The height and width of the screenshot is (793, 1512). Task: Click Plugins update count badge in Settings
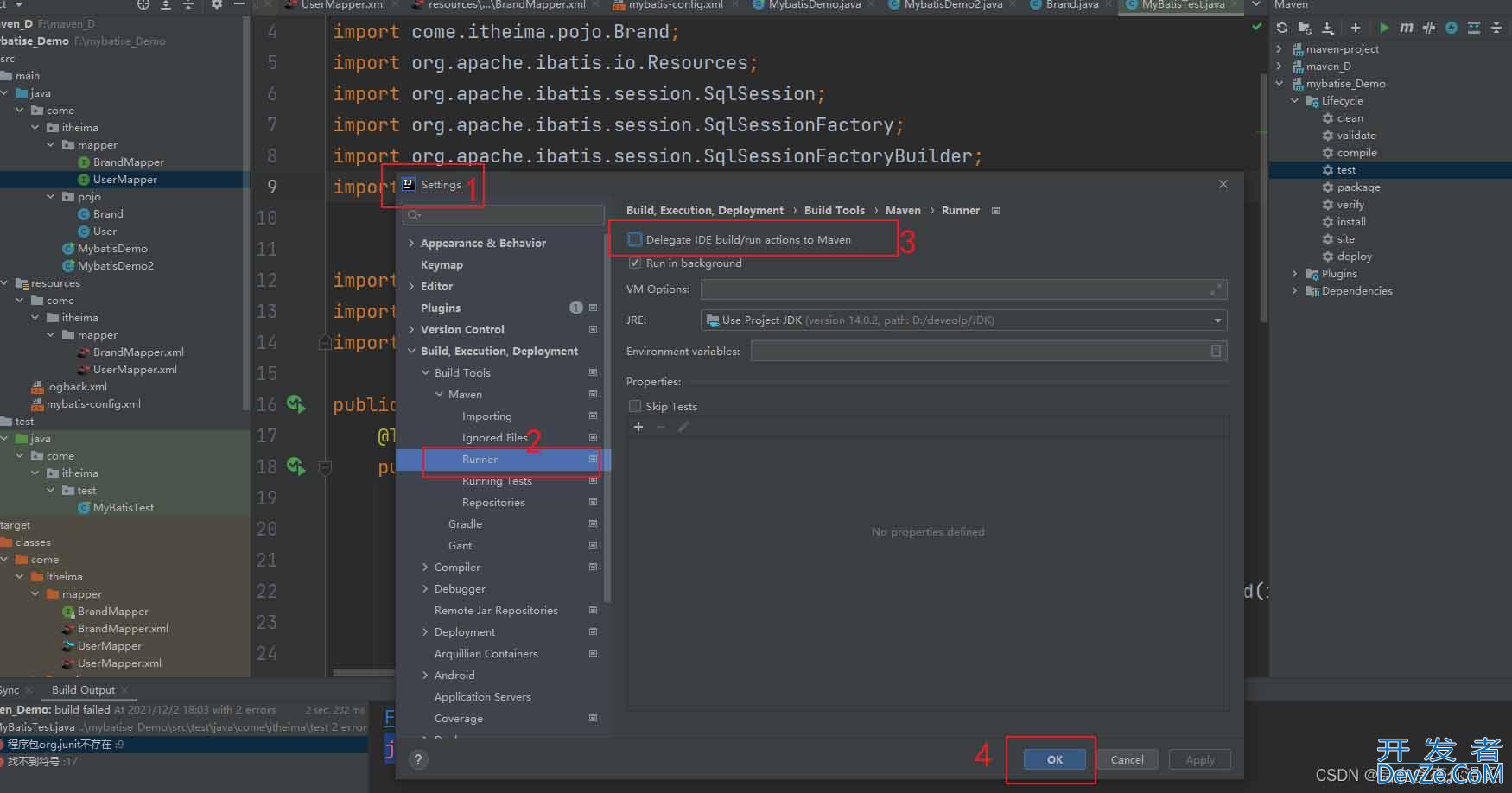[x=576, y=308]
